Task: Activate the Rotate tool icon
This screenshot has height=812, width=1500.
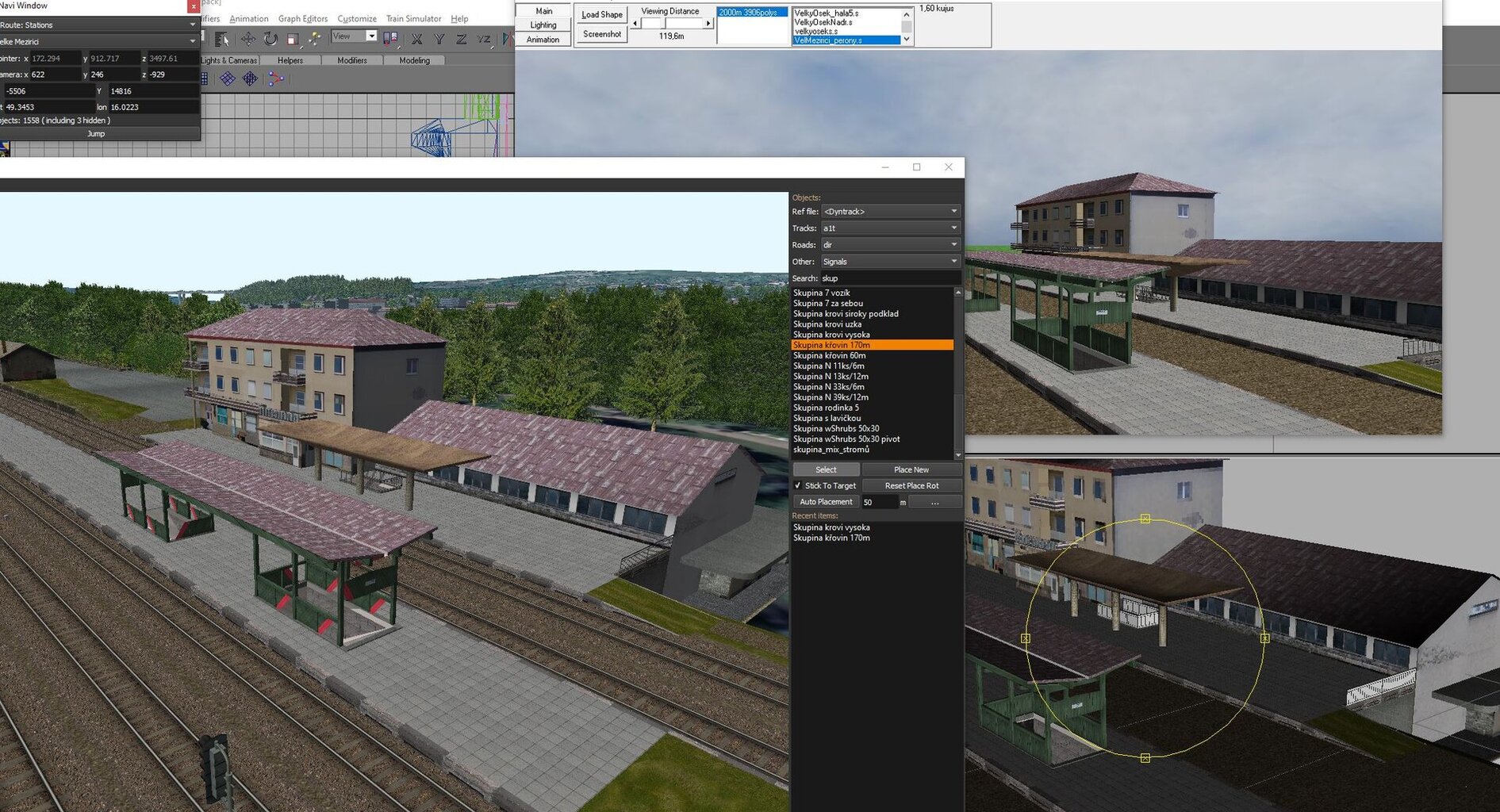Action: 270,39
